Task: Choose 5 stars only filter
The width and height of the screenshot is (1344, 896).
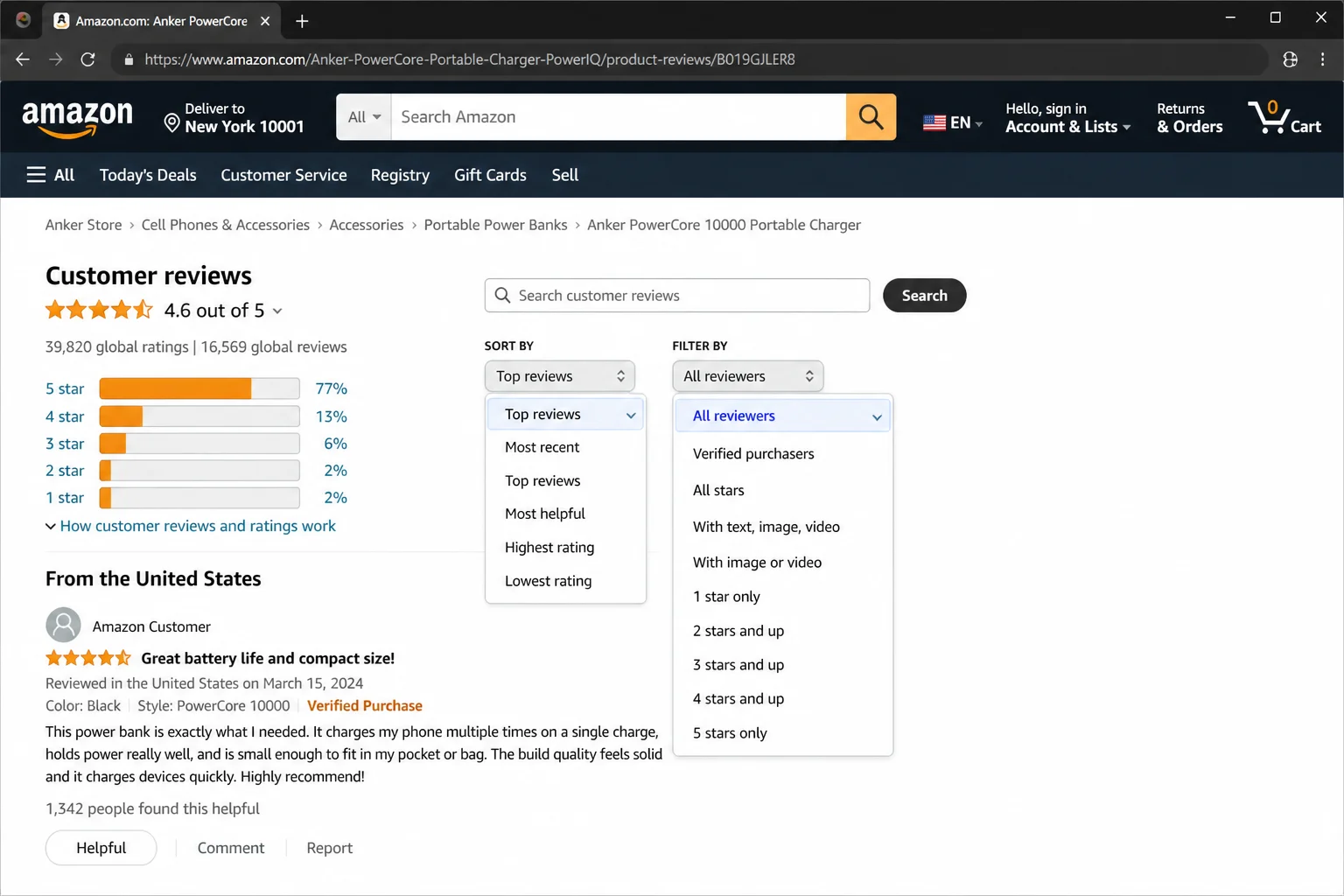Action: pyautogui.click(x=730, y=733)
